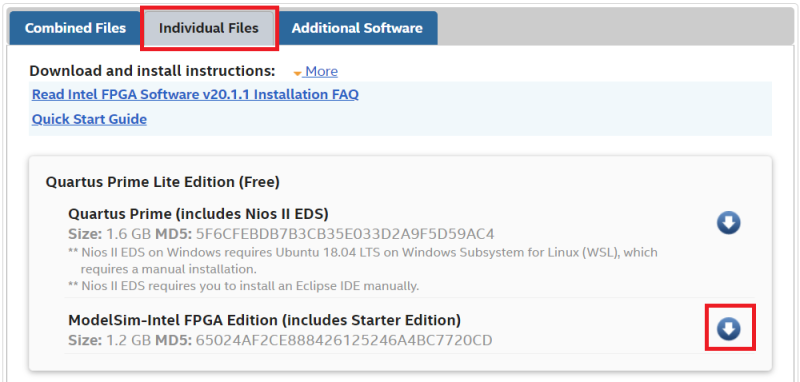Screen dimensions: 800x382
Task: Click the Ubuntu 18.04 LTS WSL note
Action: (x=363, y=260)
